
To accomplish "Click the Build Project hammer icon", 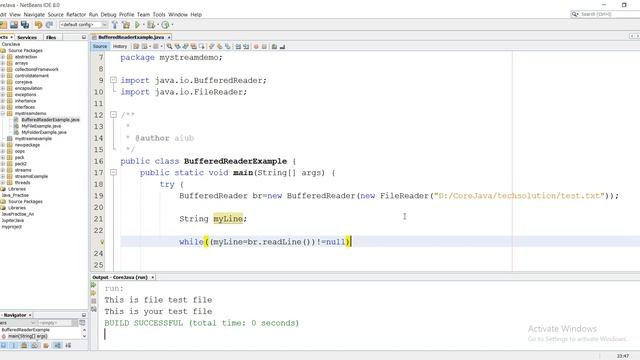I will click(115, 25).
